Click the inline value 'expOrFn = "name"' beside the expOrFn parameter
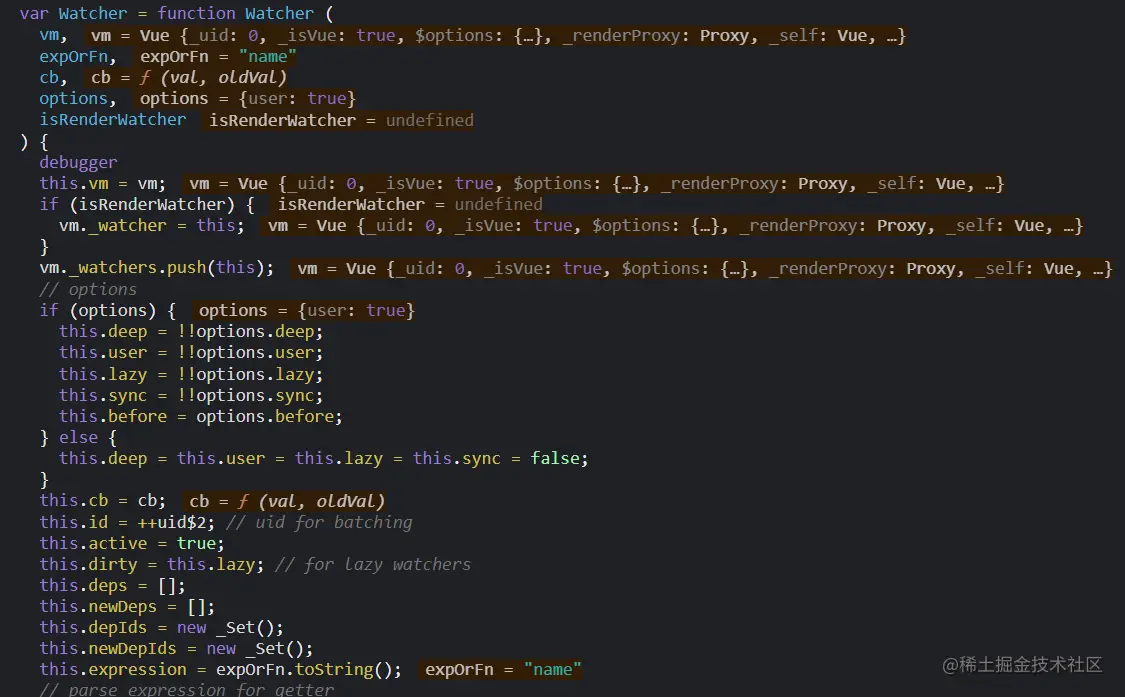1125x697 pixels. (217, 57)
